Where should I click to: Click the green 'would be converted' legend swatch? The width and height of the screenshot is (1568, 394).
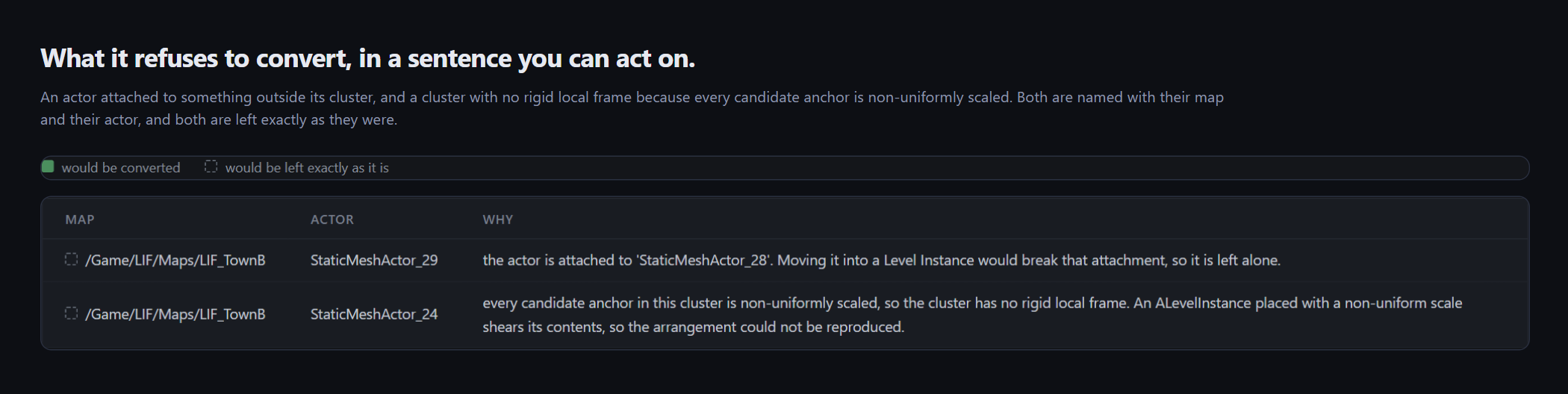48,166
